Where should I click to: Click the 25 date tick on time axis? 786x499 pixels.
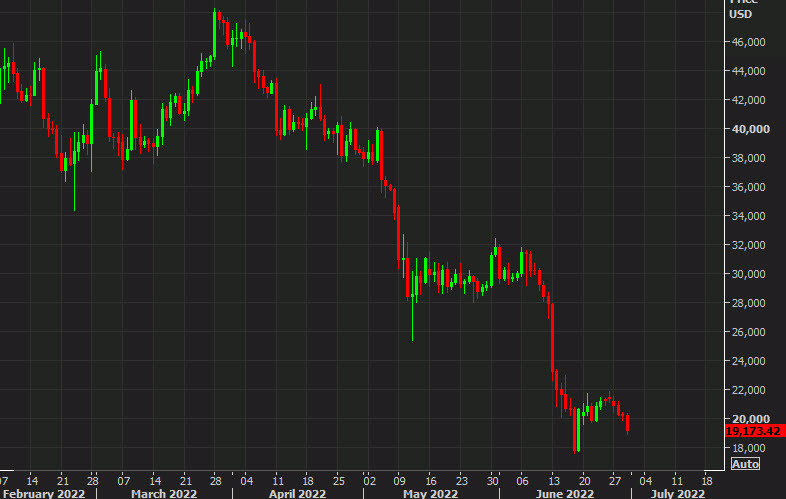pos(339,477)
